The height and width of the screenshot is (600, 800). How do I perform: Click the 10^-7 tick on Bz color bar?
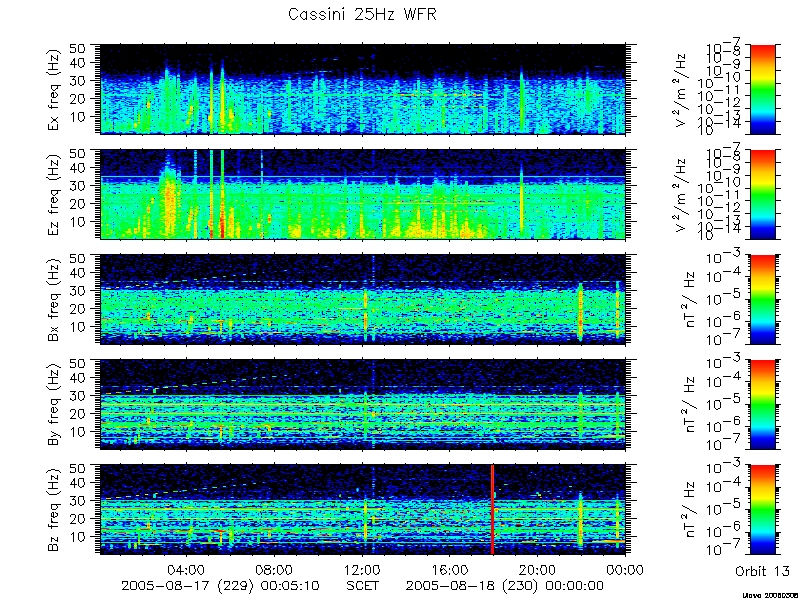[x=725, y=549]
